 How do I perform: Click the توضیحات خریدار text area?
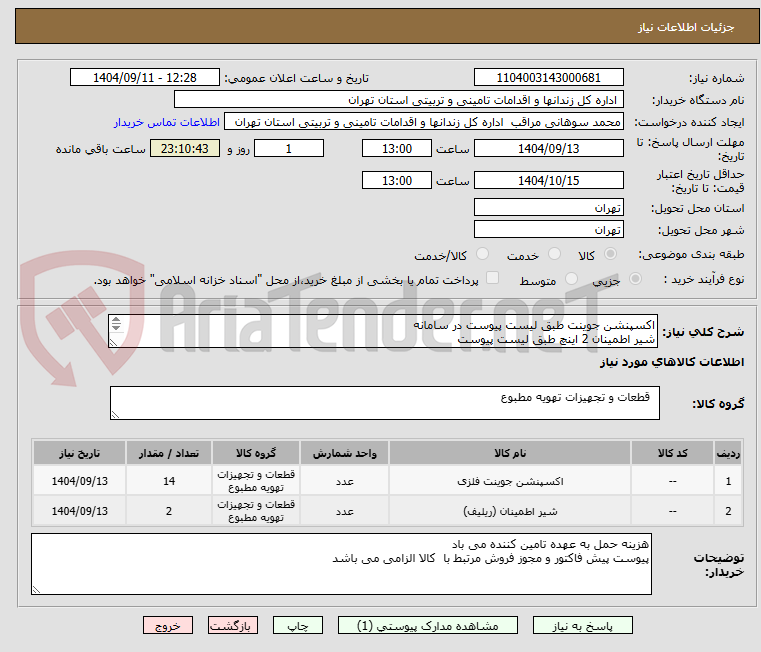[341, 564]
